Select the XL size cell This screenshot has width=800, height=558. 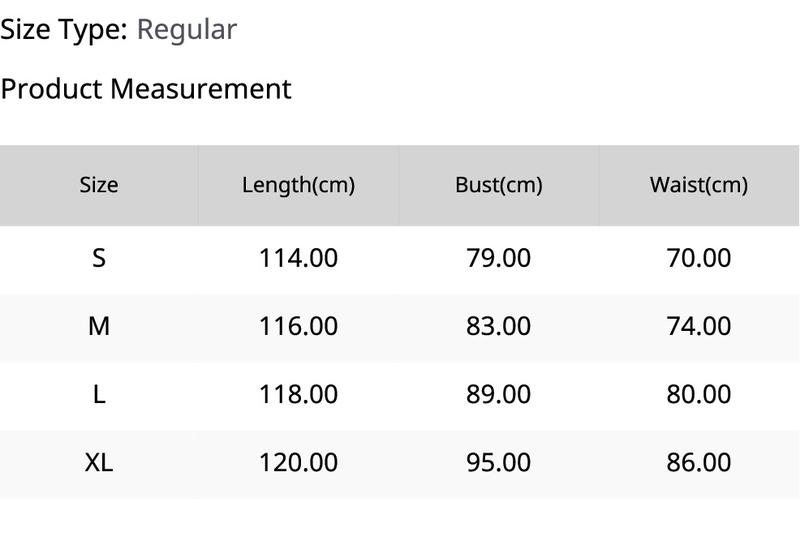pos(98,463)
